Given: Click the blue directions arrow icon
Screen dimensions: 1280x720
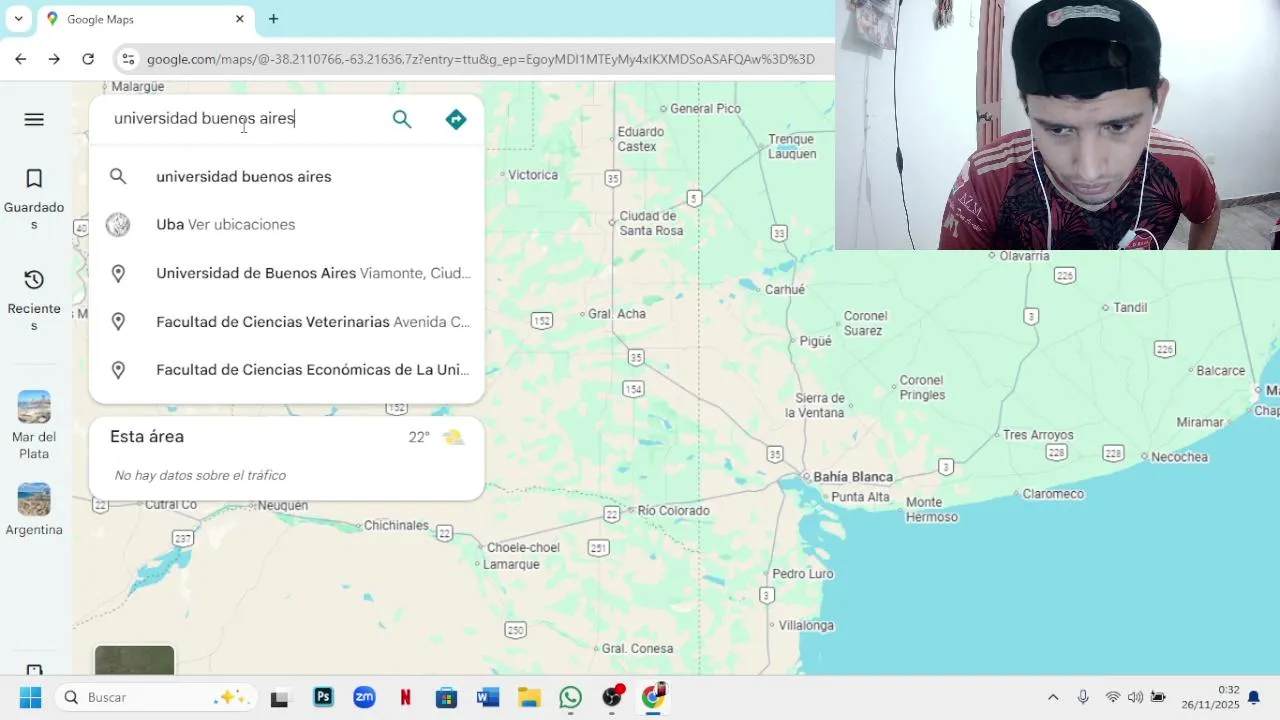Looking at the screenshot, I should pyautogui.click(x=456, y=119).
